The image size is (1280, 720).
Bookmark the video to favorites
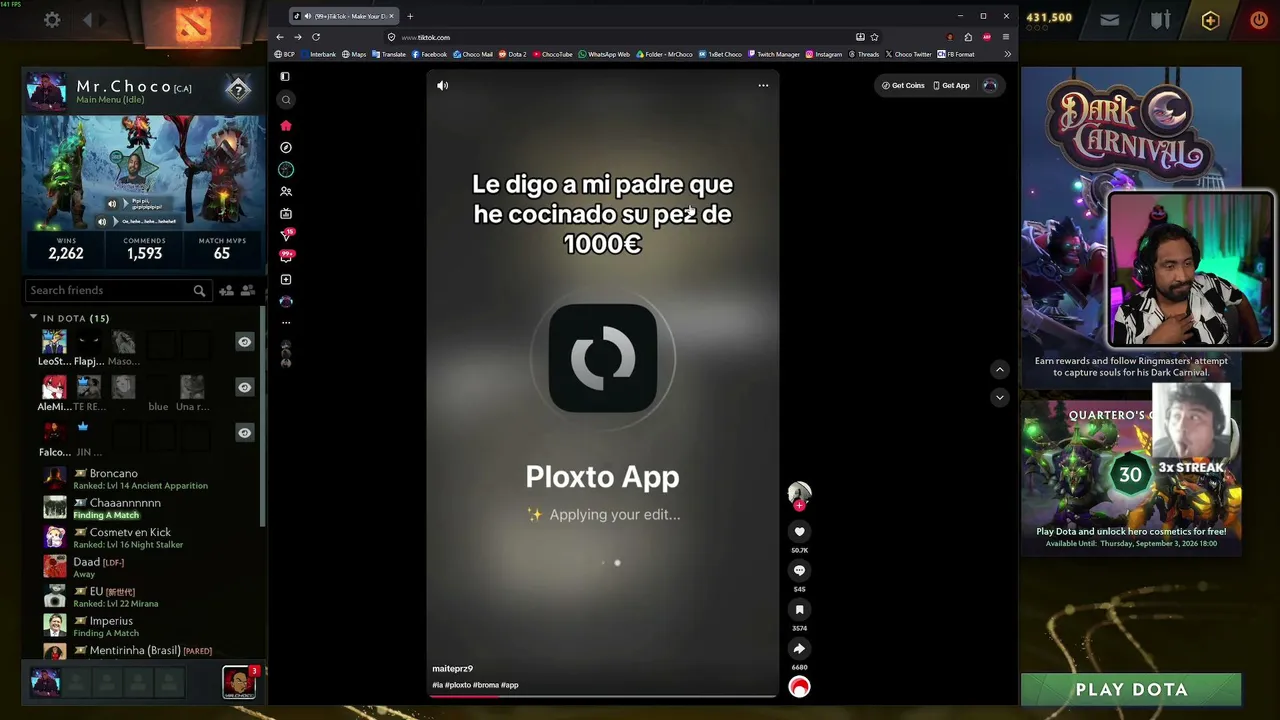pyautogui.click(x=799, y=609)
